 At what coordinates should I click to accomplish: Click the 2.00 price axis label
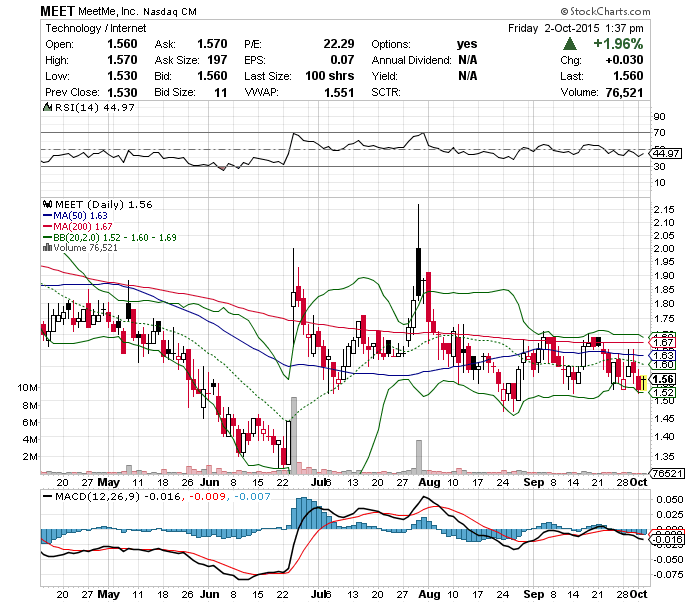click(664, 249)
